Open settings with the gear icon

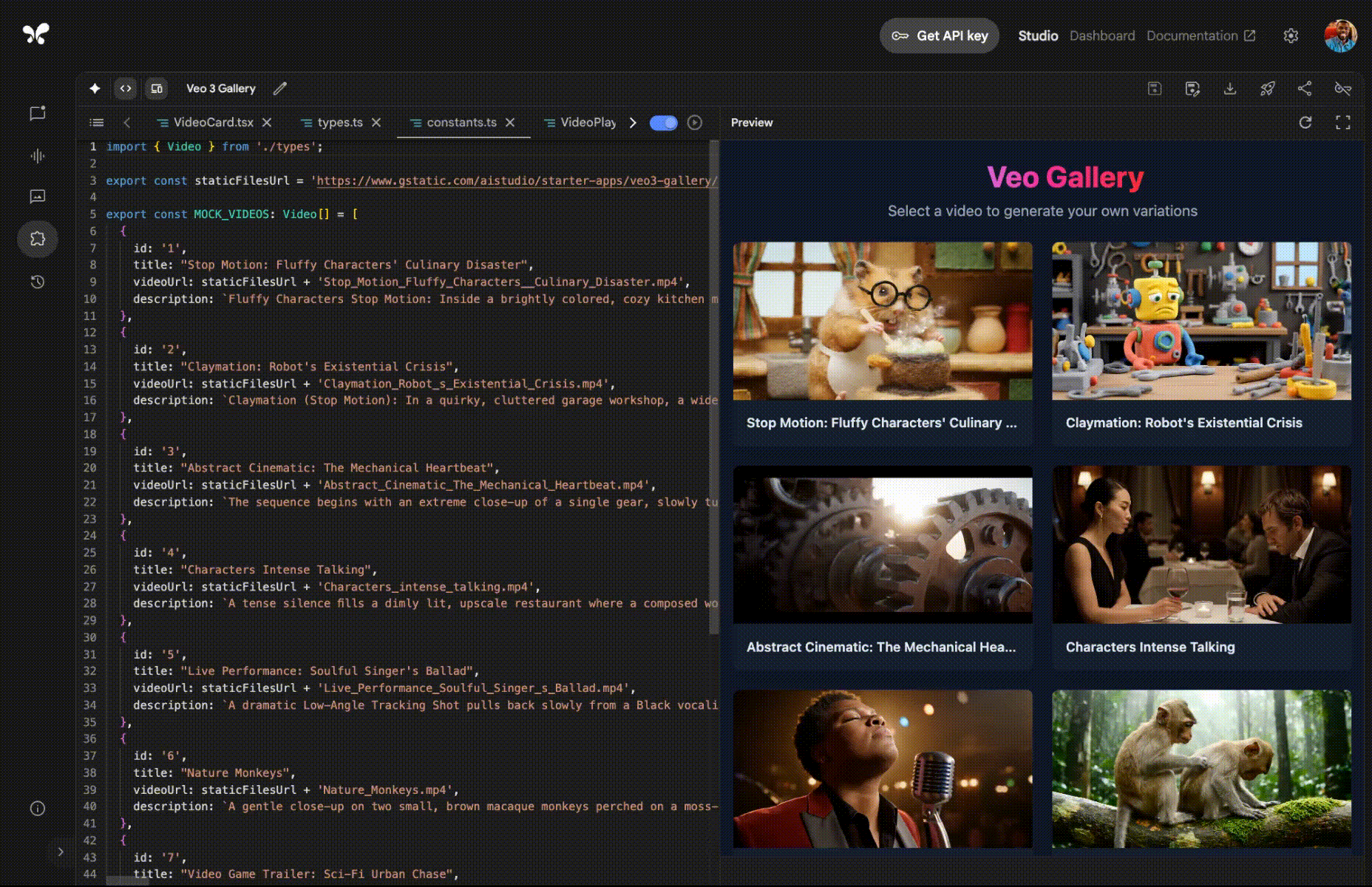pos(1291,35)
